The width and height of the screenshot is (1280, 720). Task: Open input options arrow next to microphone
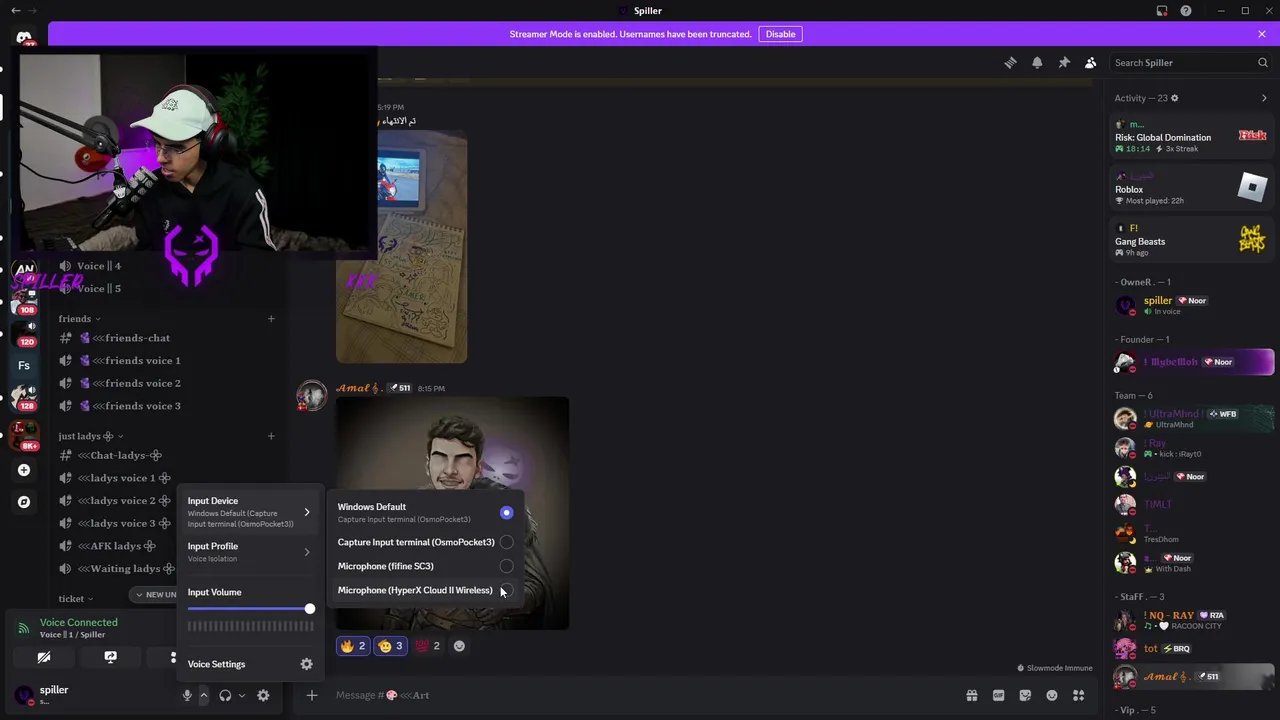point(204,695)
